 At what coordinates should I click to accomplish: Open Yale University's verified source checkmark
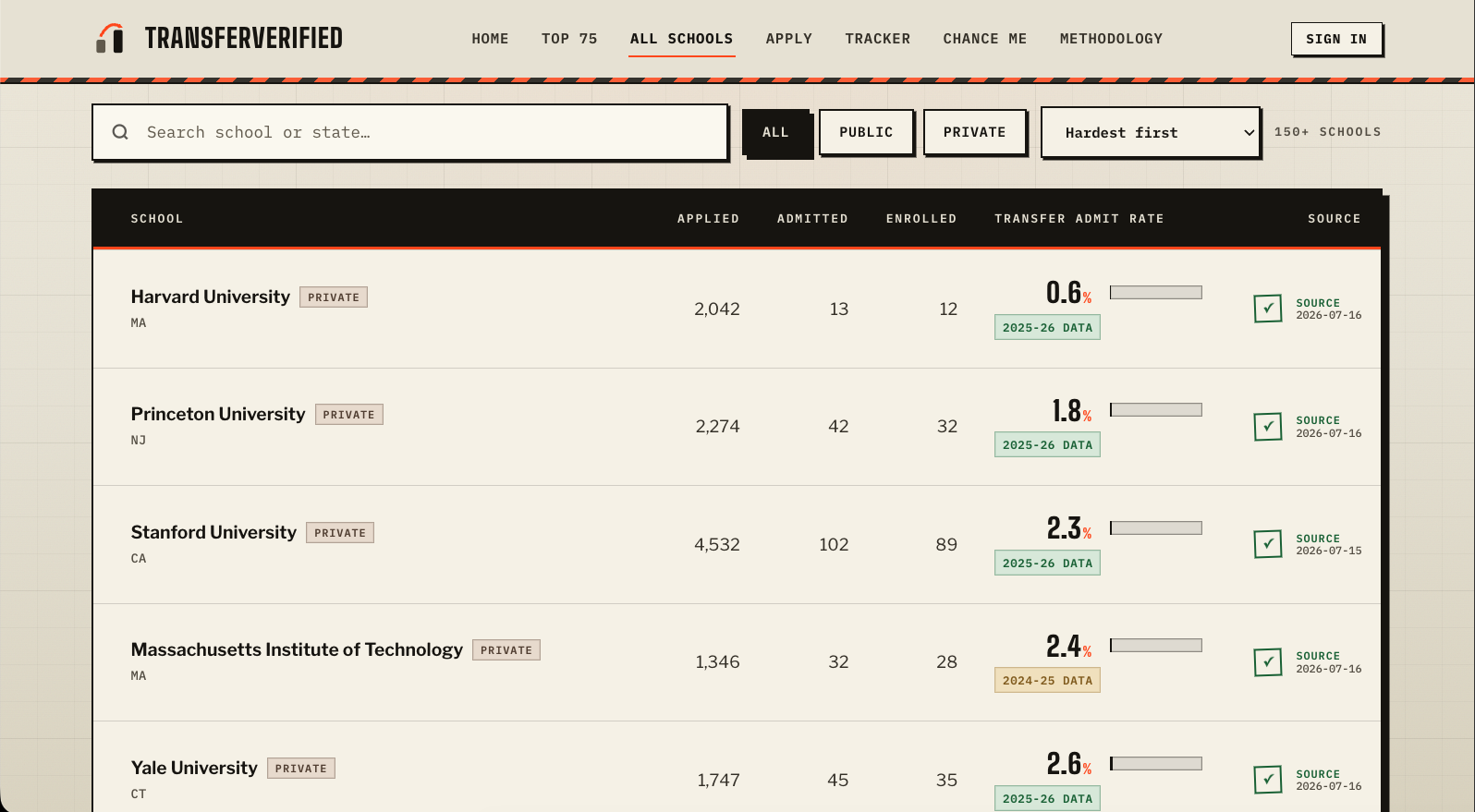coord(1268,780)
